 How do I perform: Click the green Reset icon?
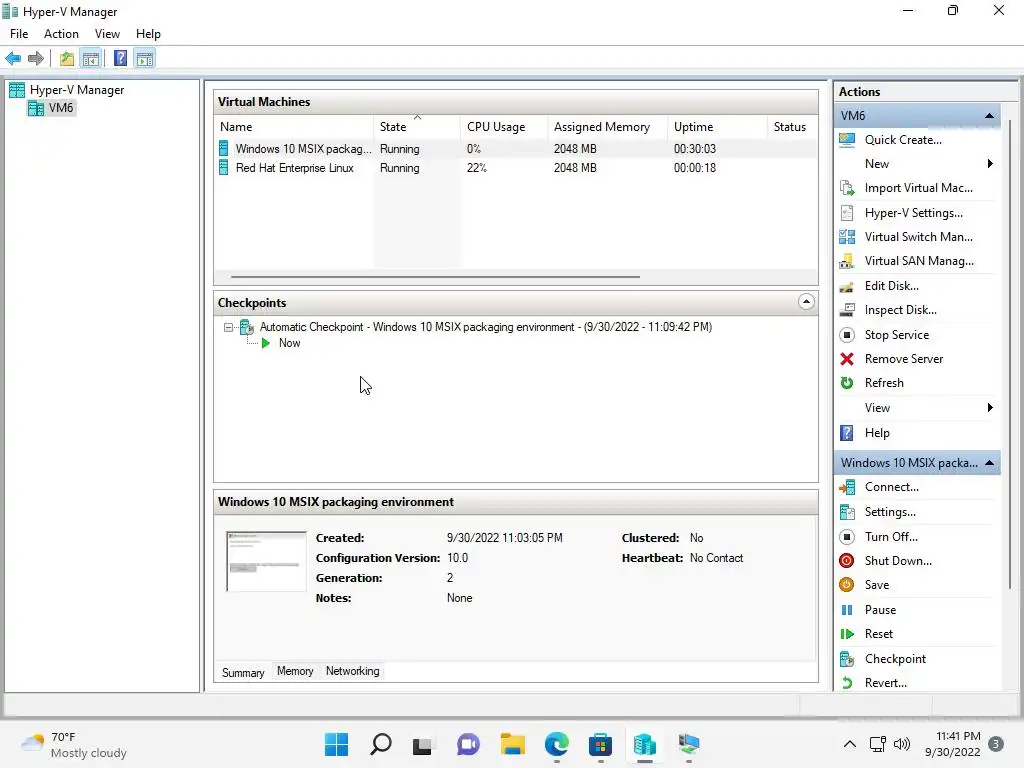(847, 634)
